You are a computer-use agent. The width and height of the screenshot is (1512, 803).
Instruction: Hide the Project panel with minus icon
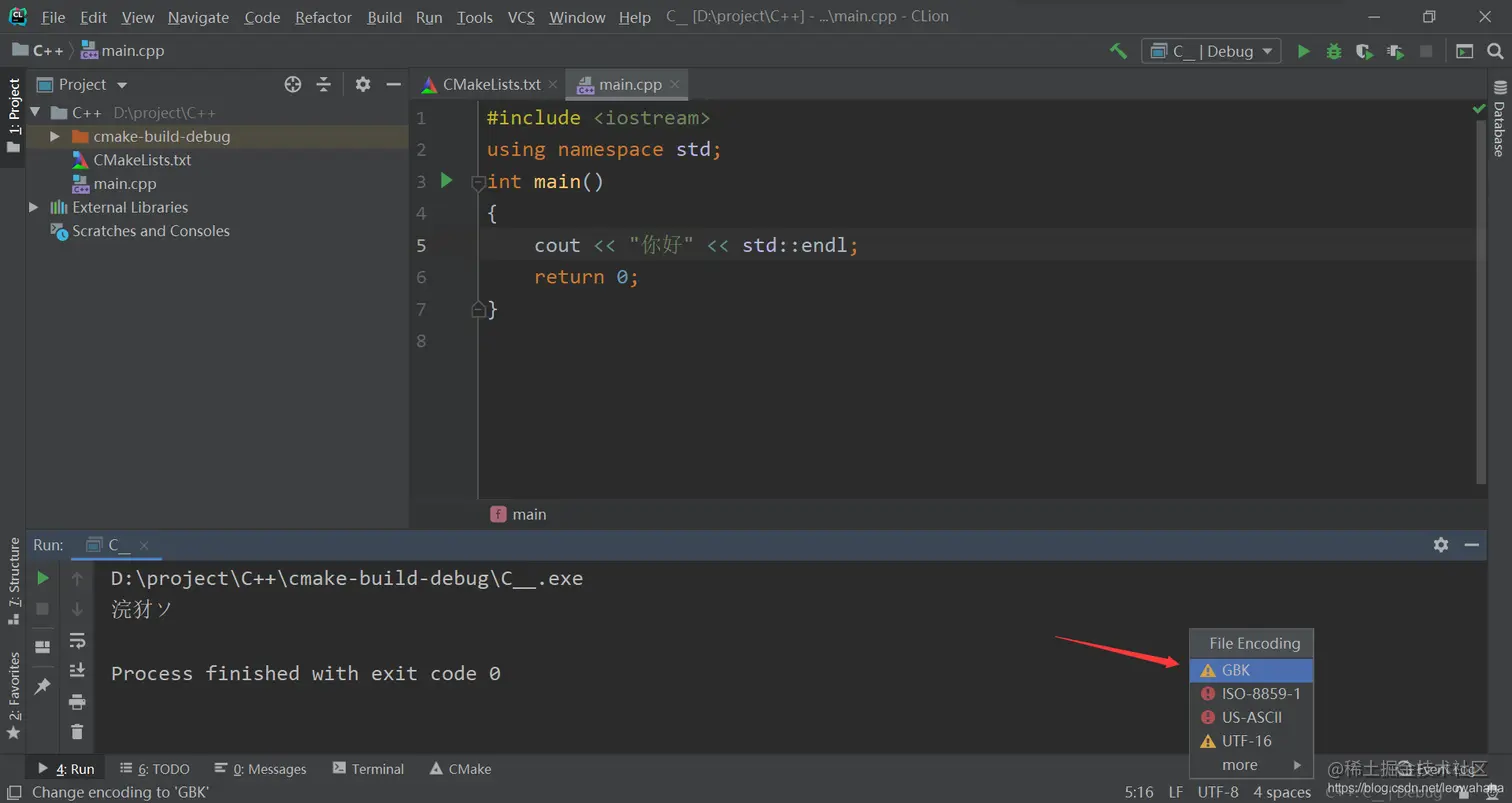coord(394,85)
